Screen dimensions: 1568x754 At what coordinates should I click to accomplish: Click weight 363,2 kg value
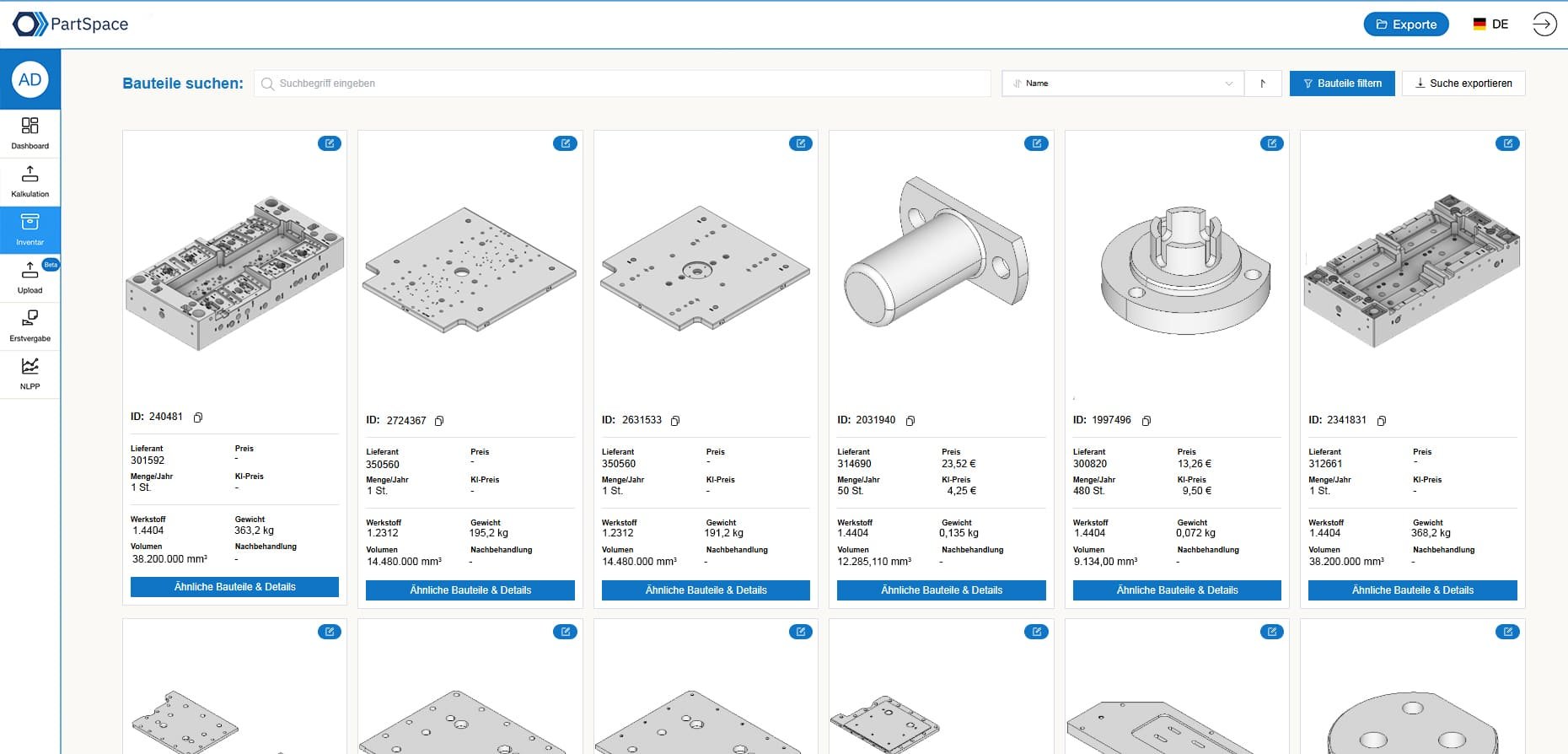254,530
